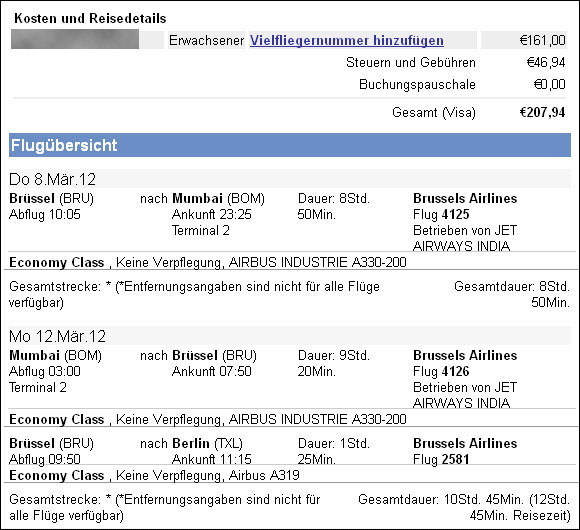Click flight number 4125

click(x=455, y=214)
